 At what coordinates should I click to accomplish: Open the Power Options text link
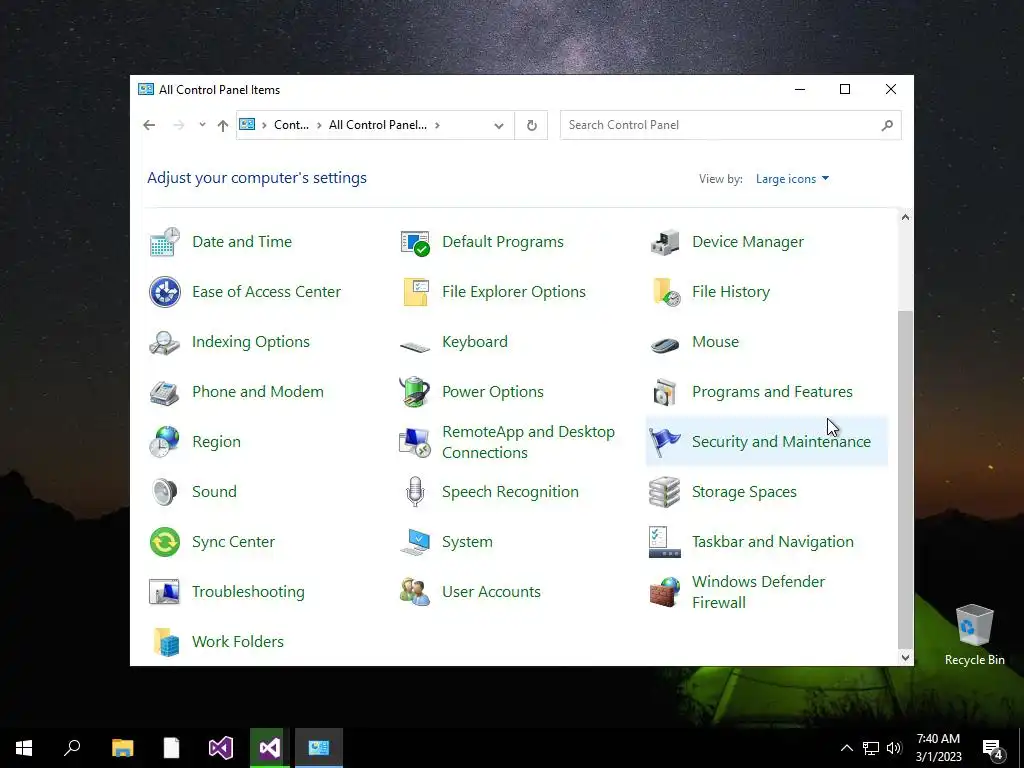pos(493,392)
